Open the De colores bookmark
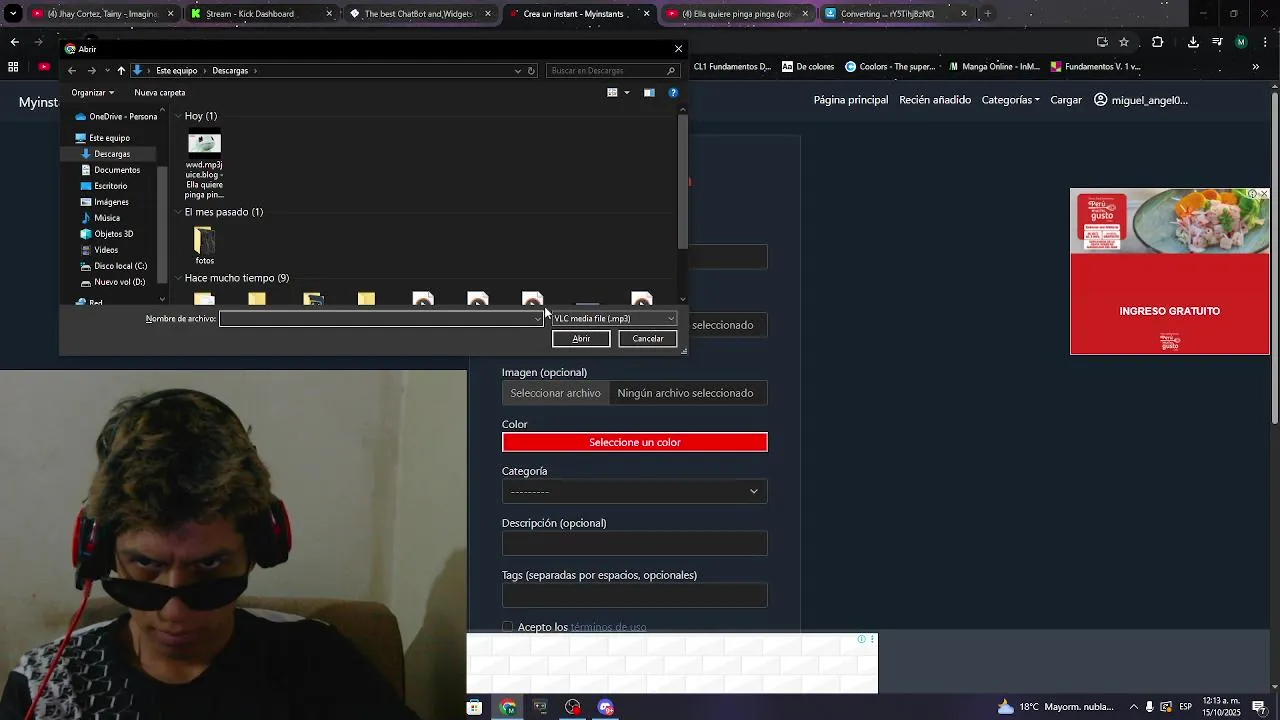 tap(808, 67)
